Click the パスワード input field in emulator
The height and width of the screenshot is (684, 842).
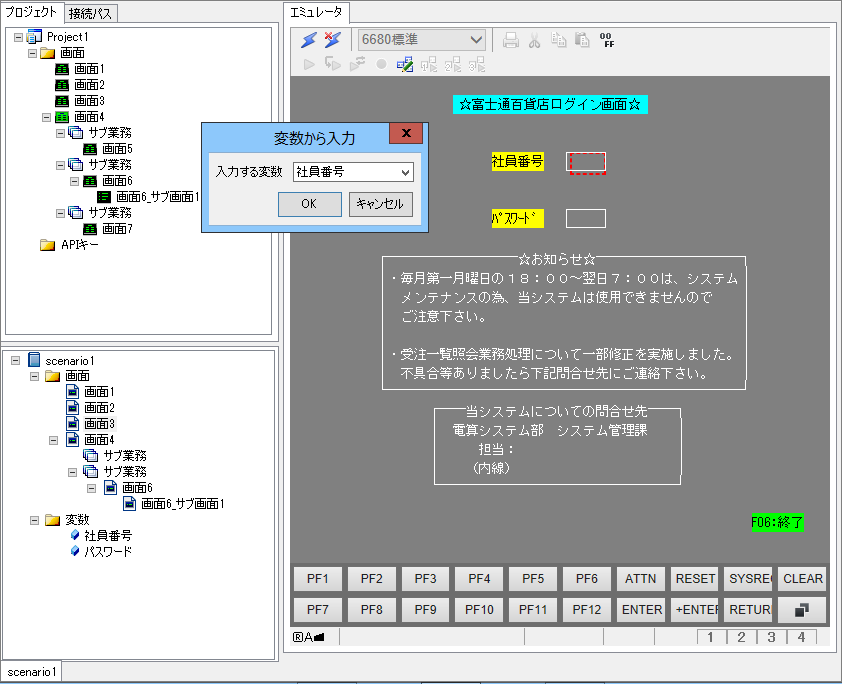(585, 218)
